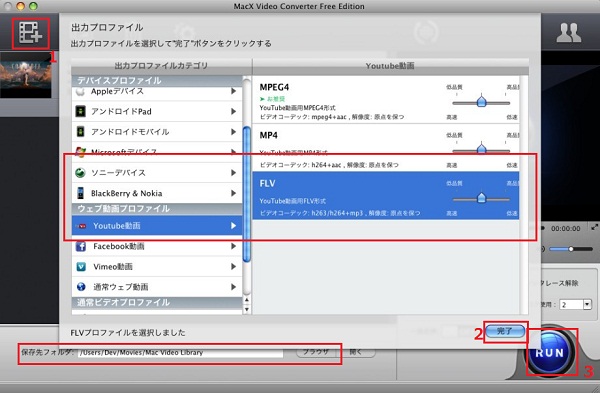Viewport: 600px width, 393px height.
Task: Expand the 通常ウェブ動画 category arrow
Action: pos(233,287)
